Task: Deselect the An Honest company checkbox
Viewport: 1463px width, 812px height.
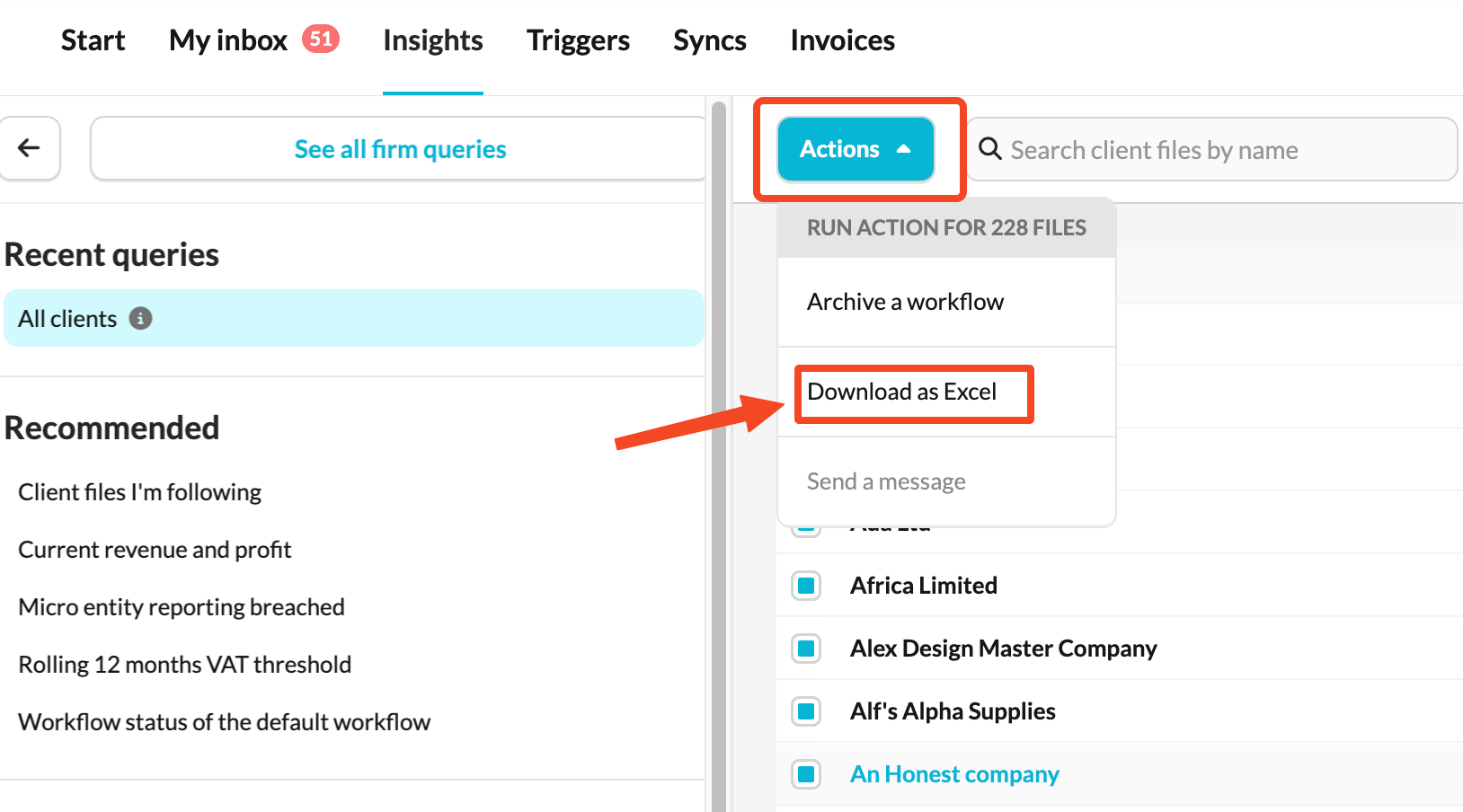Action: 806,774
